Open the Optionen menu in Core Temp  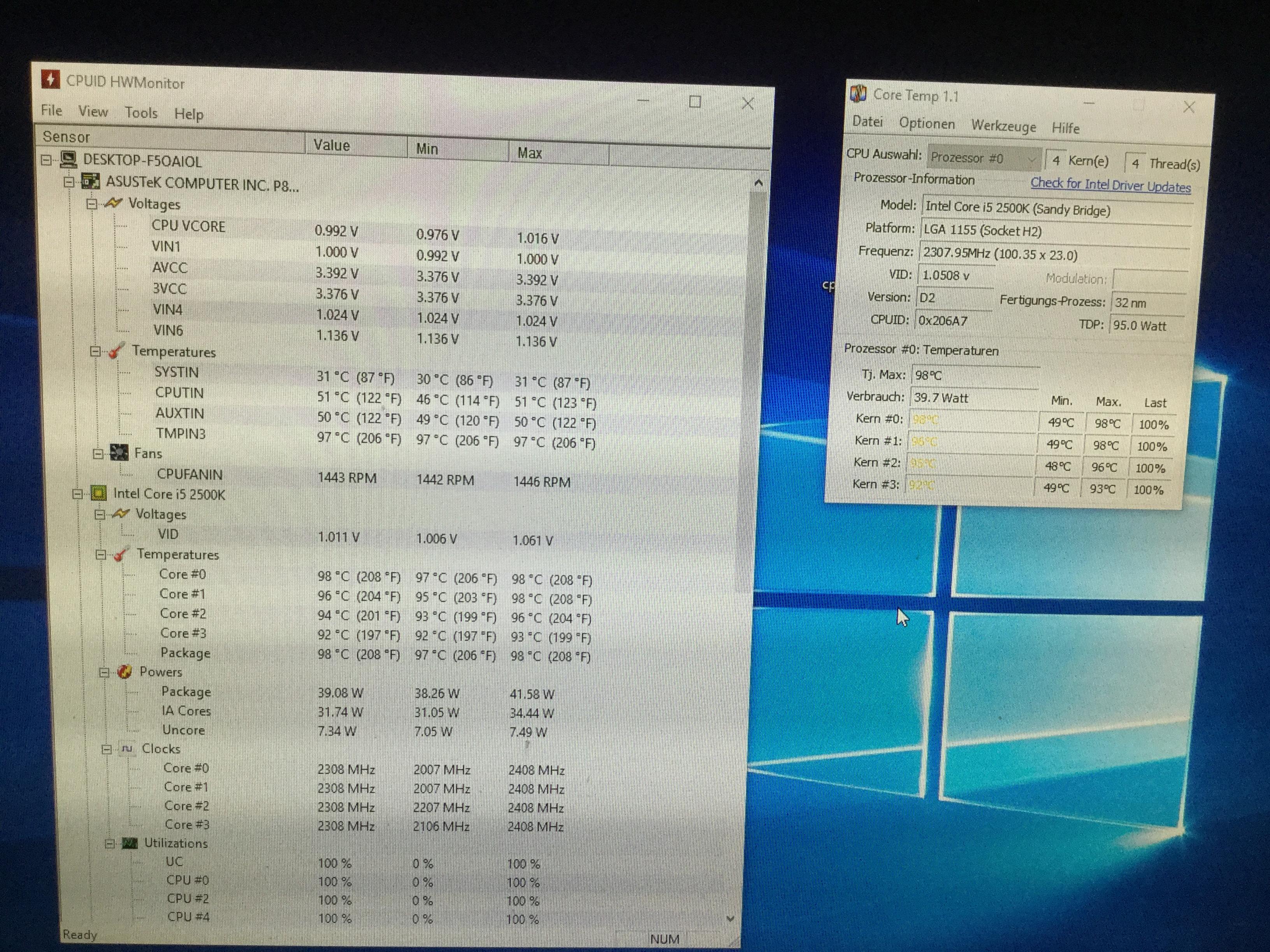coord(927,123)
